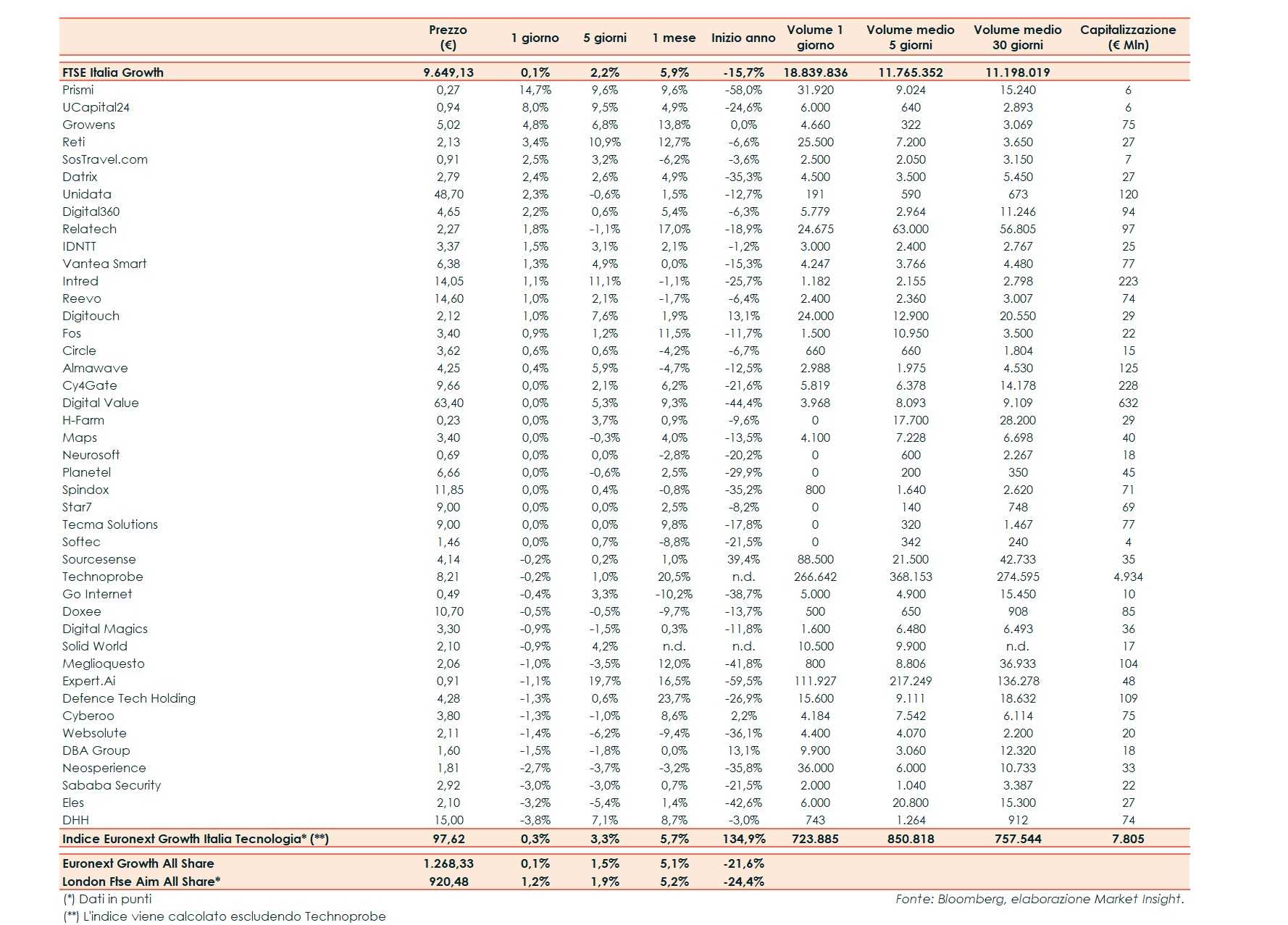Select the 'Circle' row name
This screenshot has height=925, width=1288.
tap(79, 351)
